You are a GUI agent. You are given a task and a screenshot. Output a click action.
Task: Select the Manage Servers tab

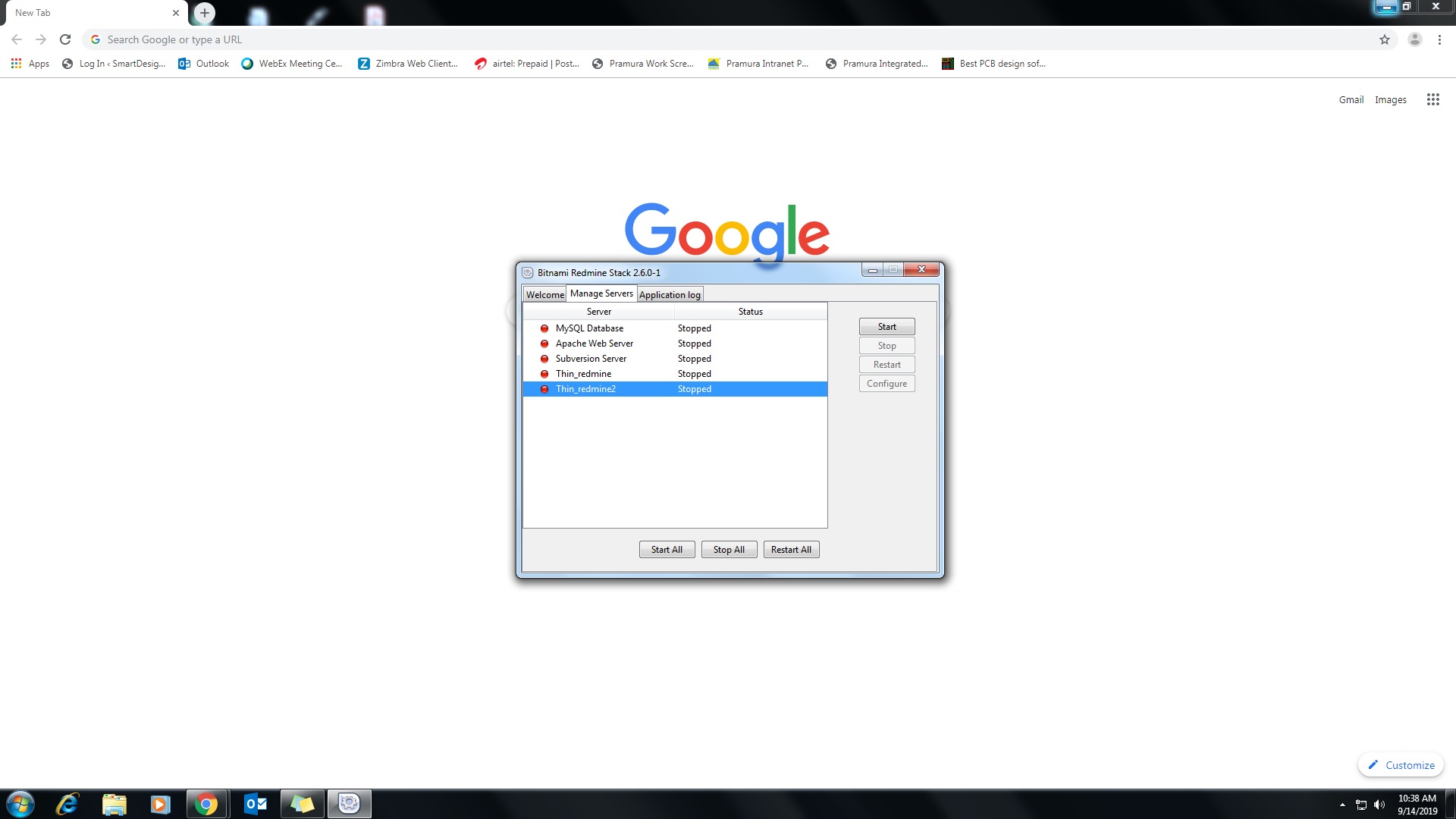click(601, 293)
